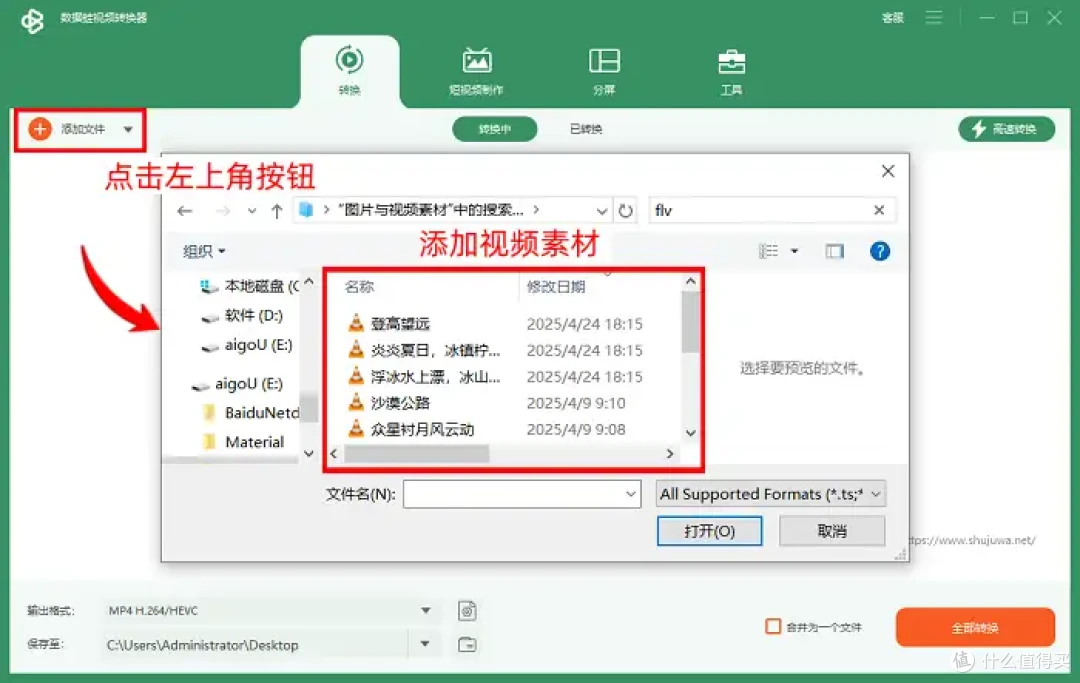Show the 转换中 list
The image size is (1080, 683).
495,129
